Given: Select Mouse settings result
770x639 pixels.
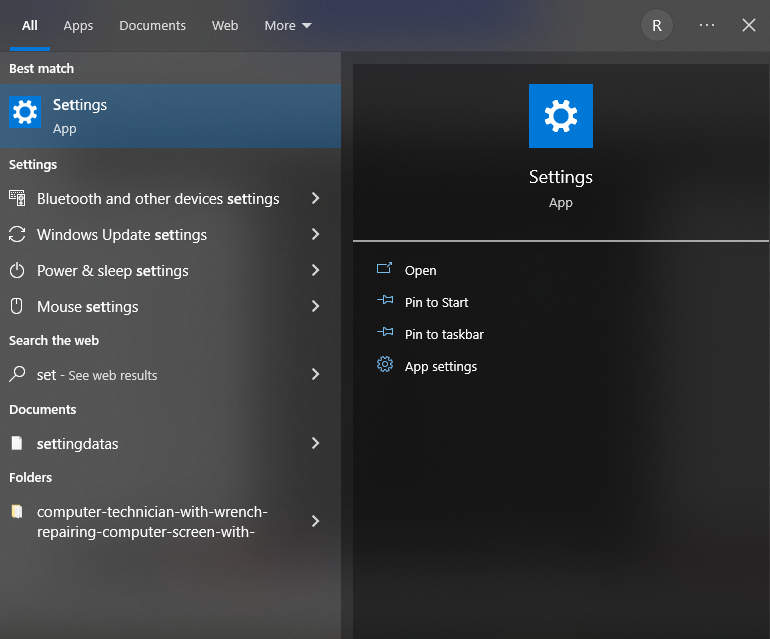Looking at the screenshot, I should [x=170, y=306].
